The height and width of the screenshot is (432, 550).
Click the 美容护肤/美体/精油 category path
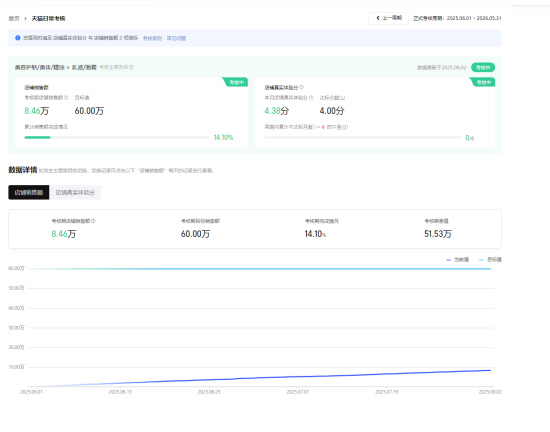pyautogui.click(x=40, y=67)
